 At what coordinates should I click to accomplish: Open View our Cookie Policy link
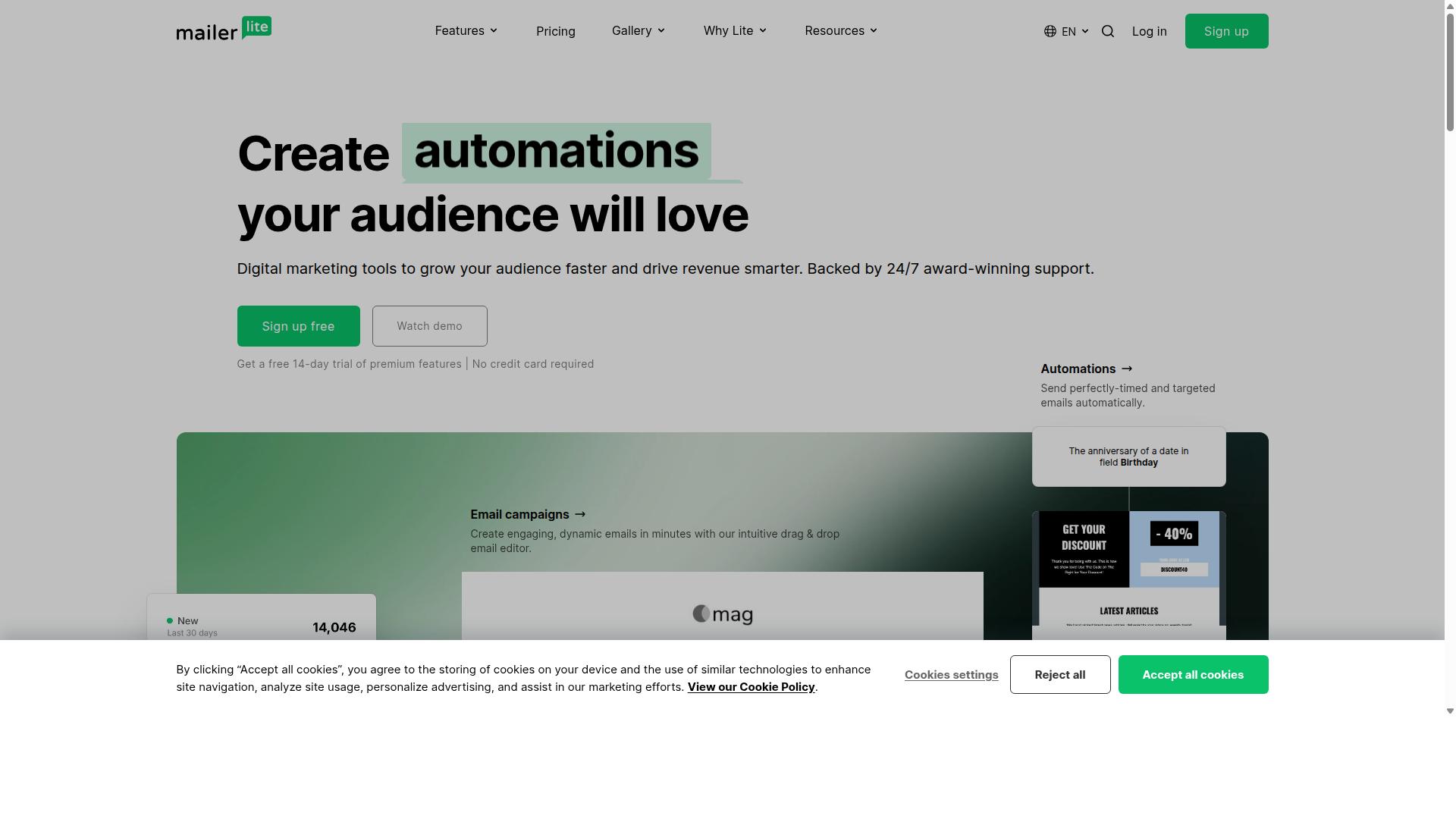(751, 687)
